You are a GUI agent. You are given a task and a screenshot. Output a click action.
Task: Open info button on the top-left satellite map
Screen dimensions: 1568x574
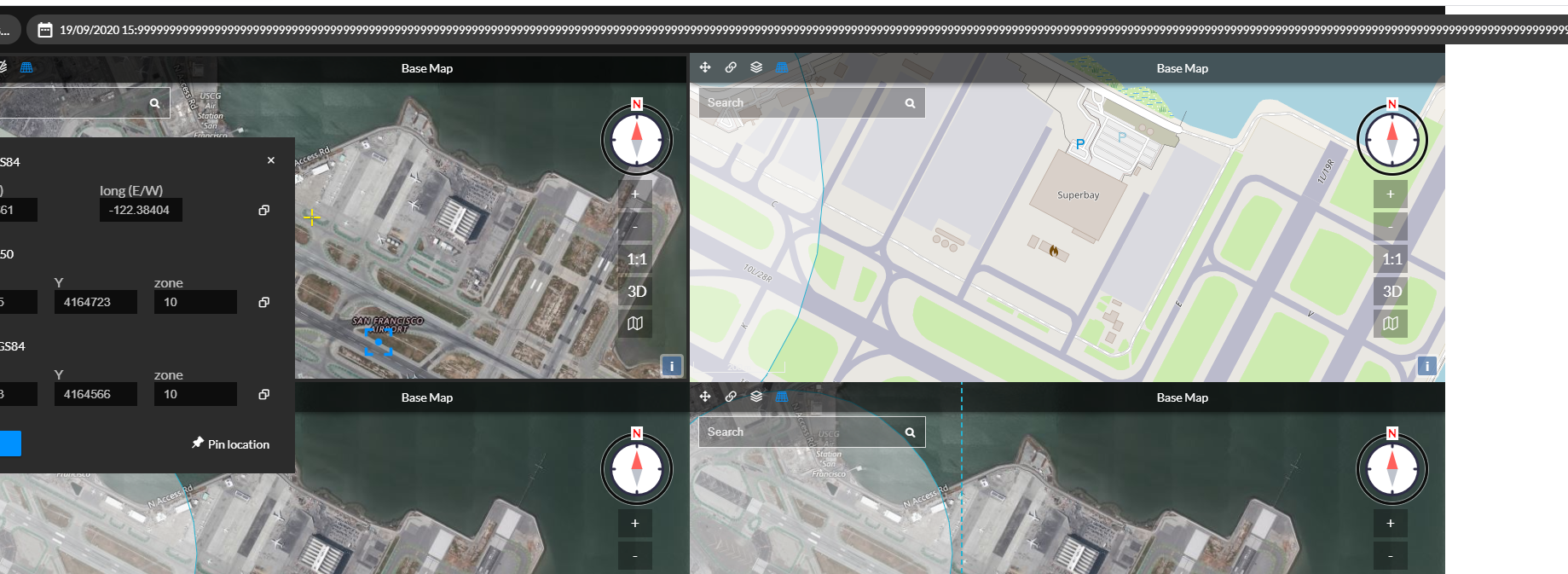671,366
